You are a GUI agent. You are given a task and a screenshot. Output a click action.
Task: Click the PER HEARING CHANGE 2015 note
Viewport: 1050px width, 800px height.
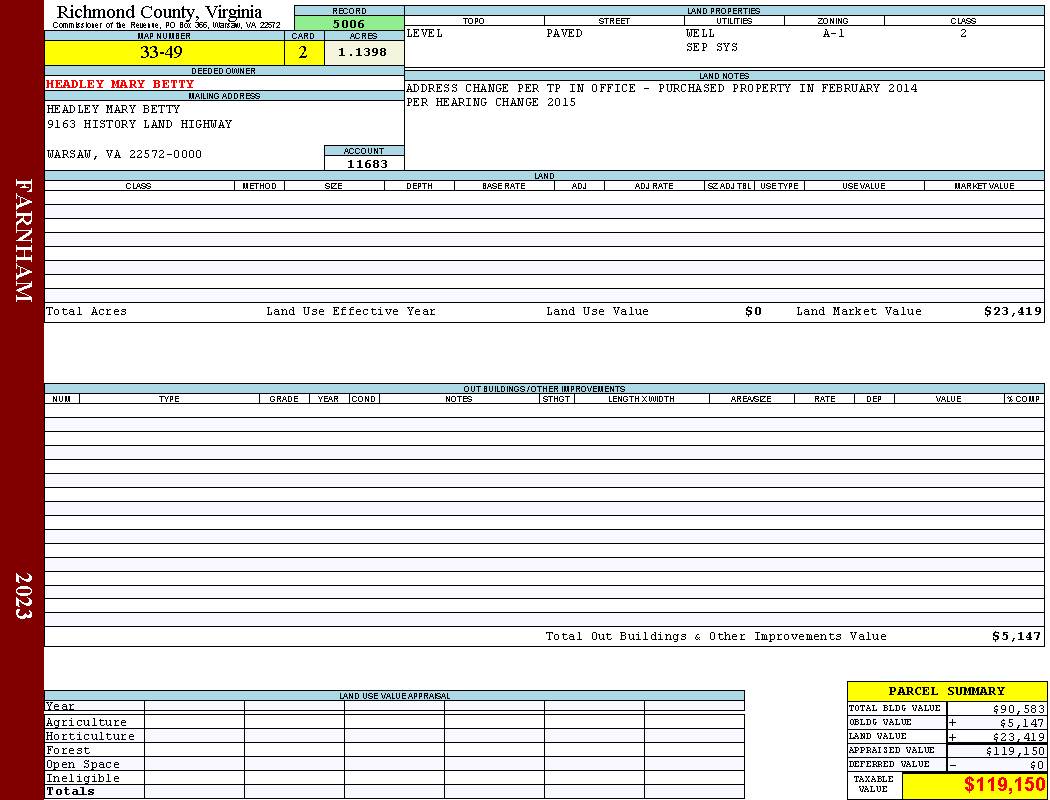click(491, 102)
